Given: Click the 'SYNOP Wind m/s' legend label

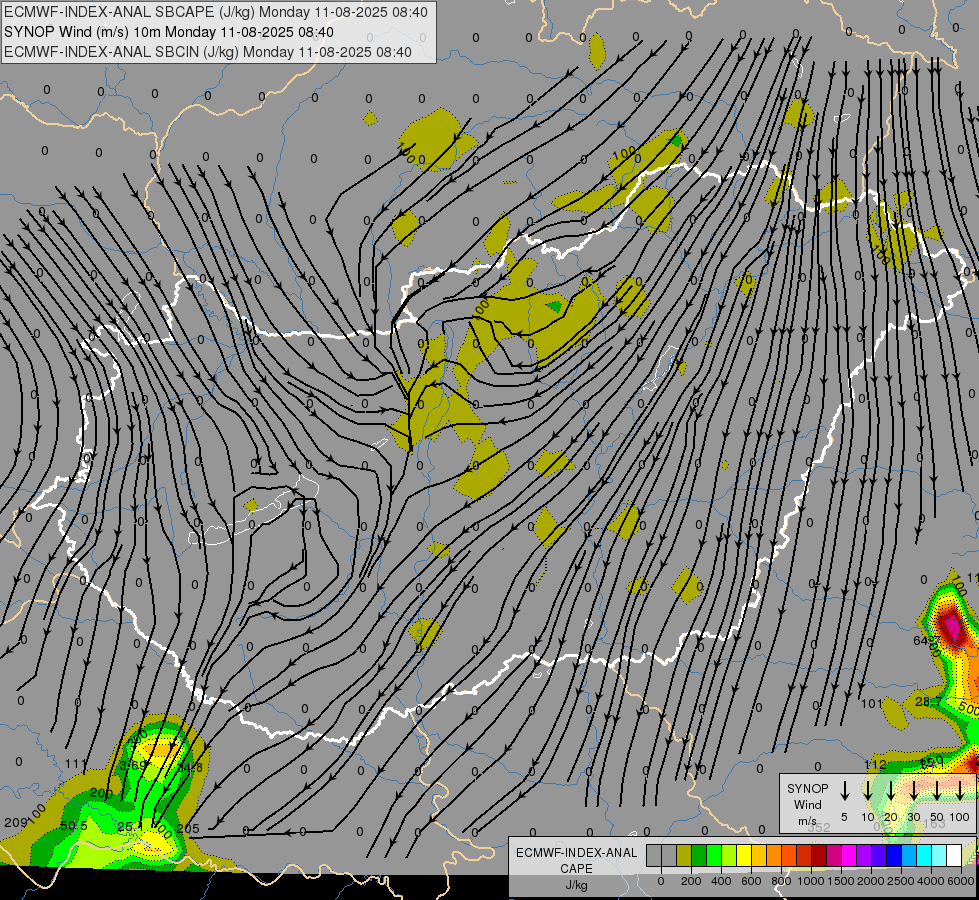Looking at the screenshot, I should tap(807, 804).
